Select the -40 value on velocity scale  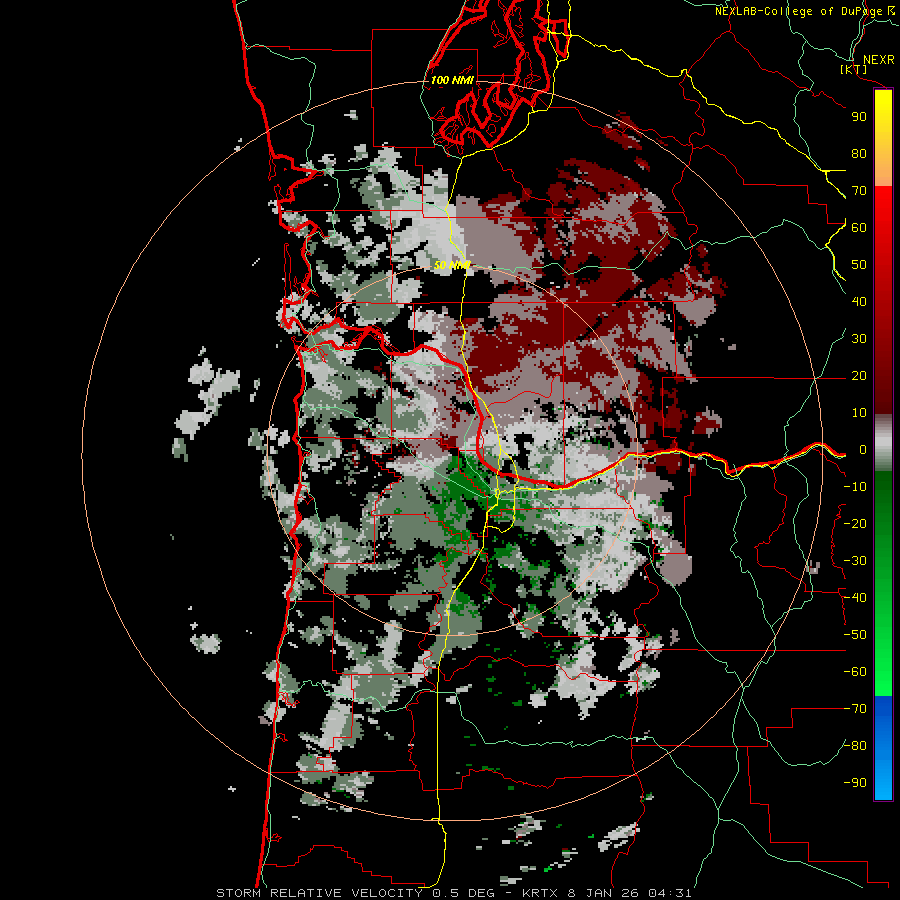coord(855,598)
